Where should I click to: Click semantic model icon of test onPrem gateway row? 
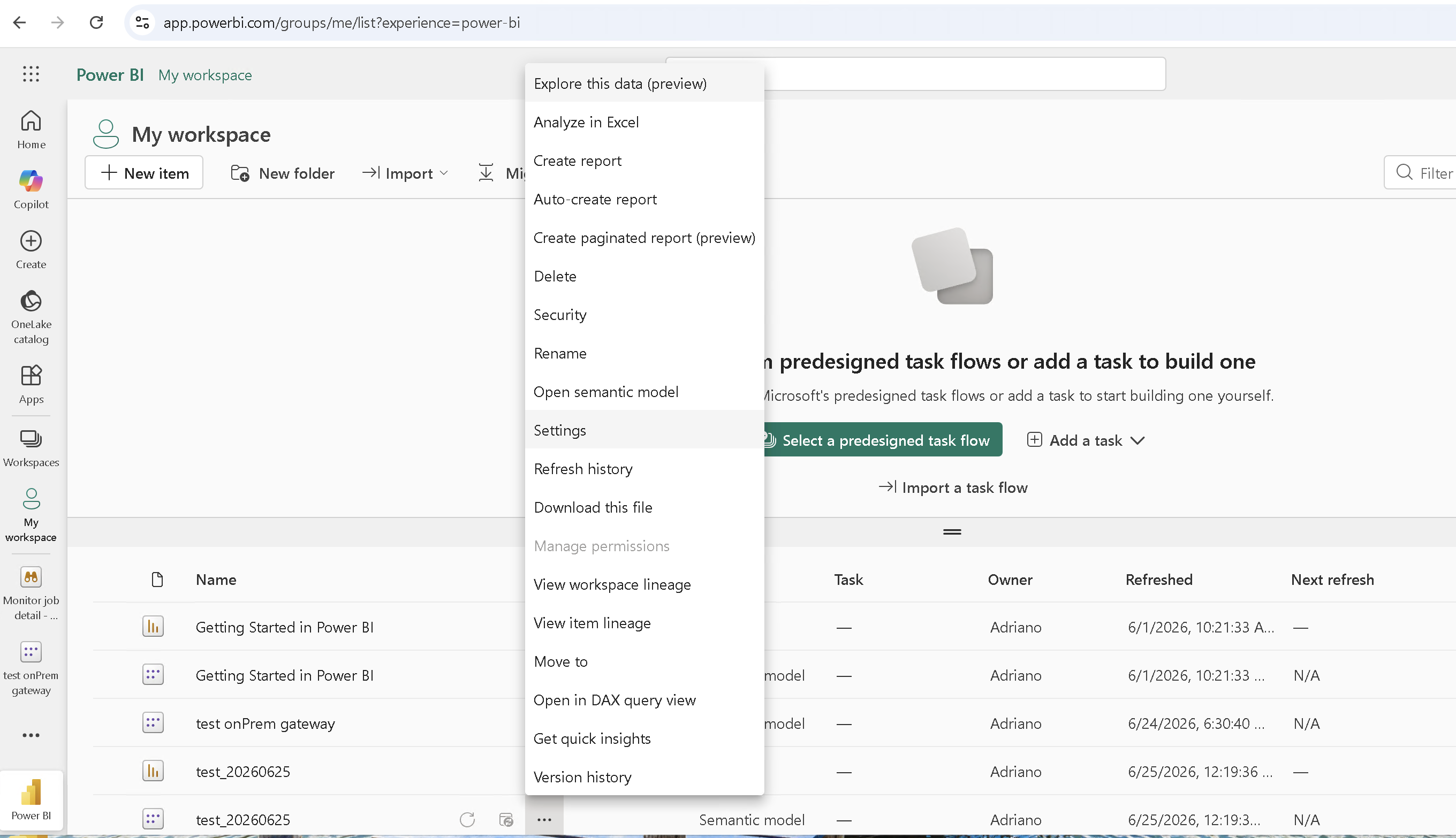153,723
